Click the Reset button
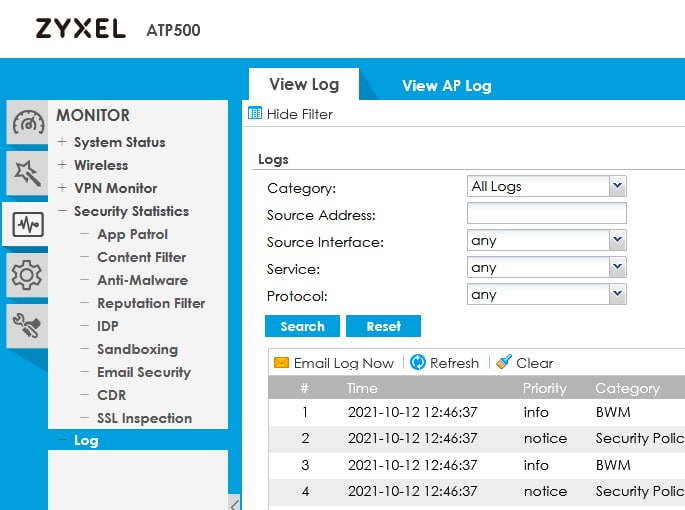This screenshot has height=510, width=685. [383, 326]
